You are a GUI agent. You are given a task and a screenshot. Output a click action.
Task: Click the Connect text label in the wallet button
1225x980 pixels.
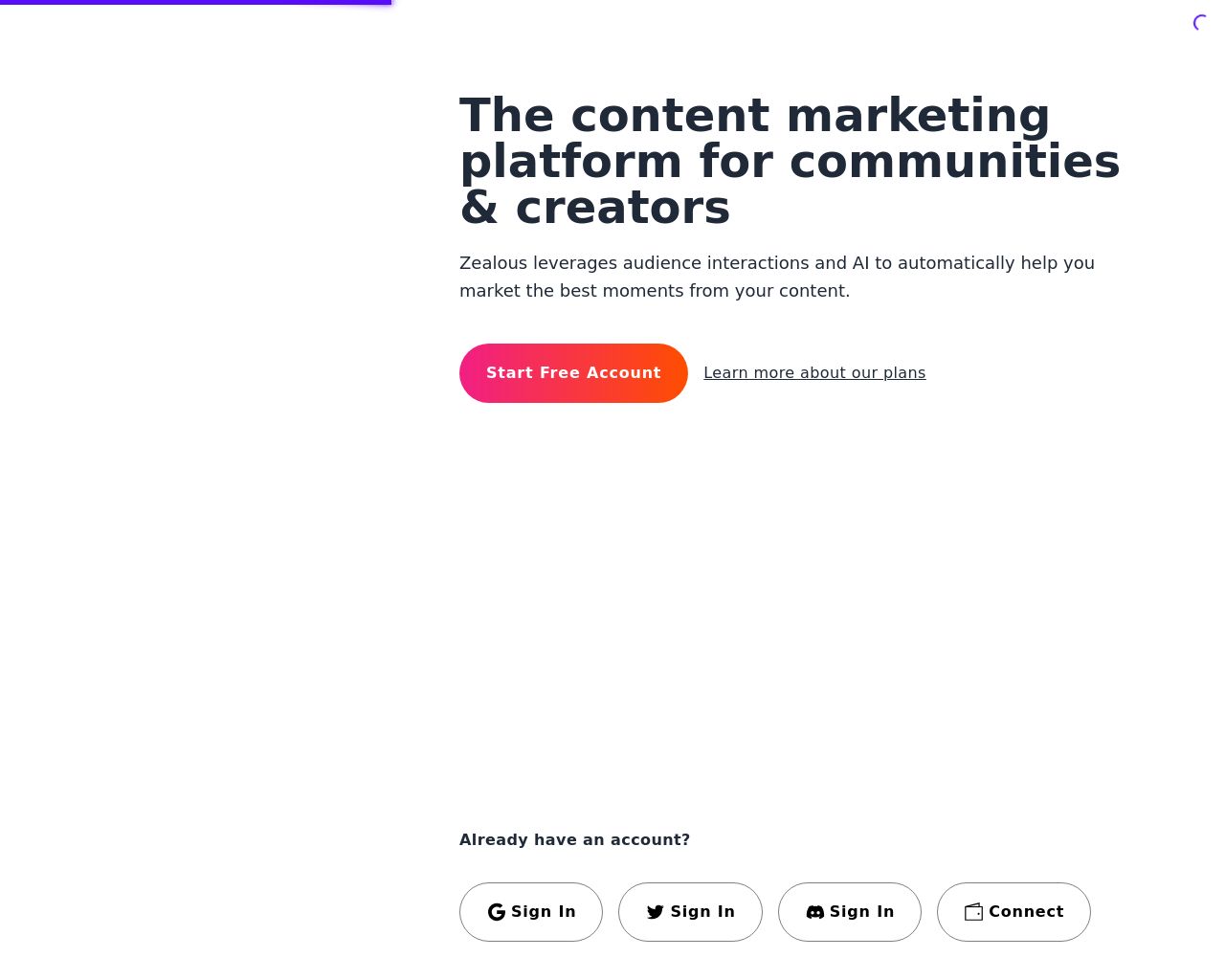pos(1026,912)
